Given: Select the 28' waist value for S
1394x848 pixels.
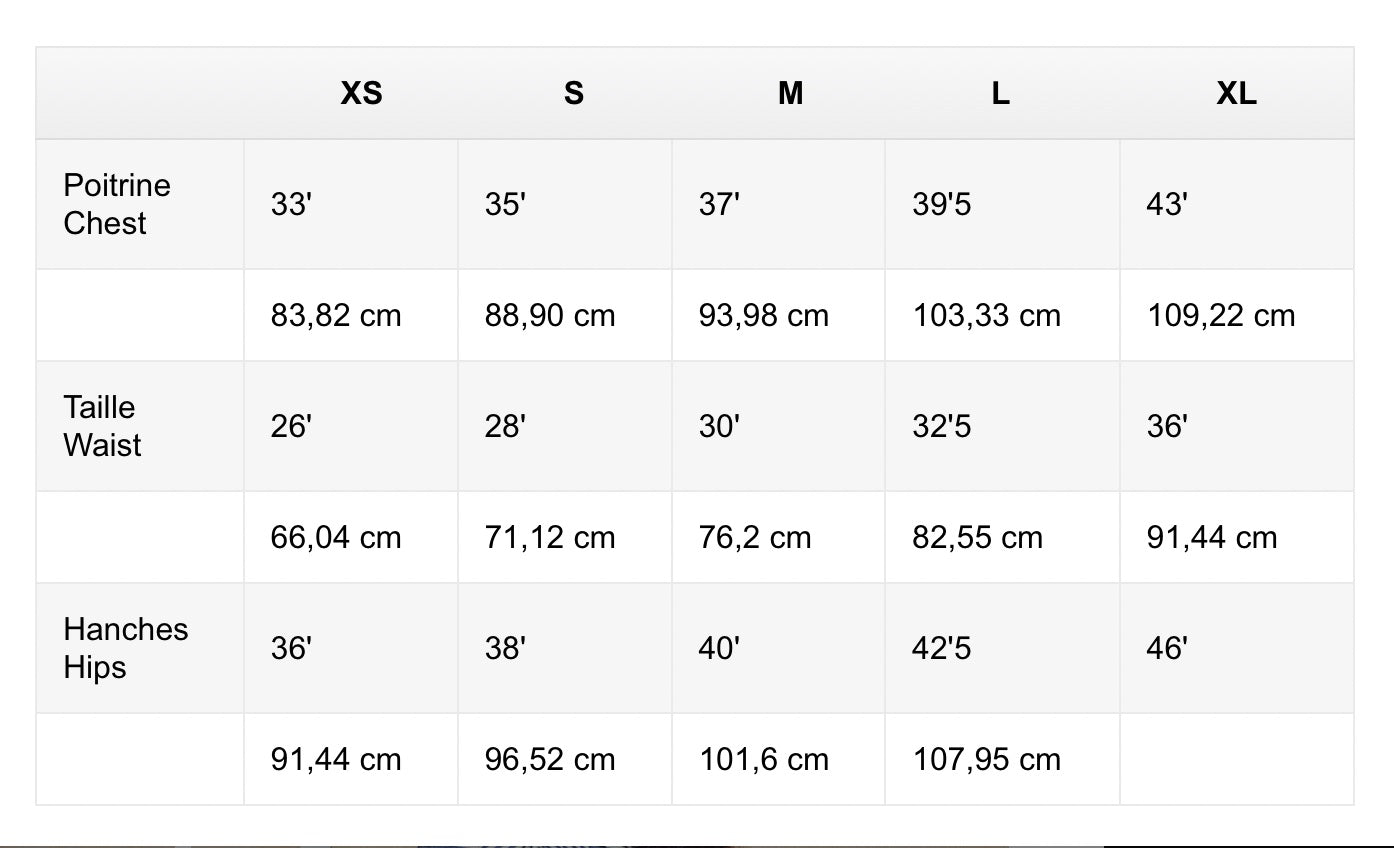Looking at the screenshot, I should pos(505,427).
